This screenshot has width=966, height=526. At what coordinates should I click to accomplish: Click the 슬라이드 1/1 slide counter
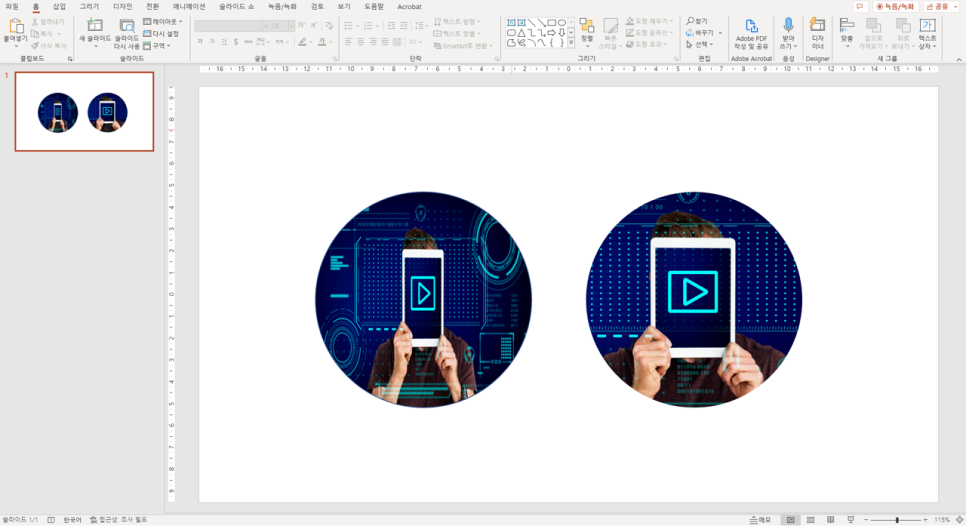click(x=20, y=520)
